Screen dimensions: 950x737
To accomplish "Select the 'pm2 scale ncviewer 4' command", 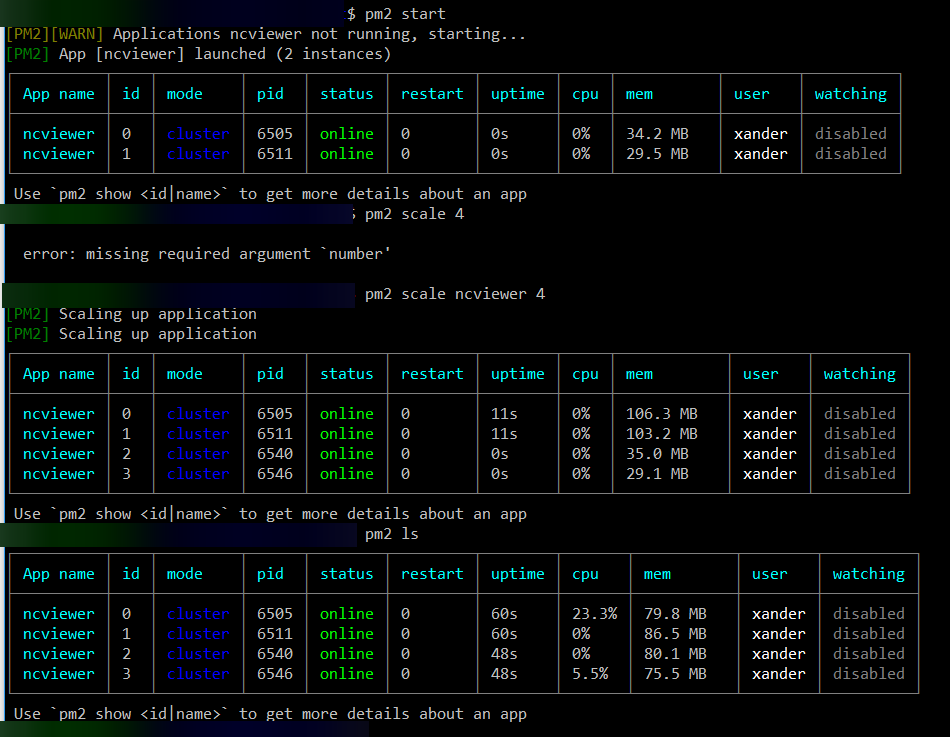I will pos(455,294).
